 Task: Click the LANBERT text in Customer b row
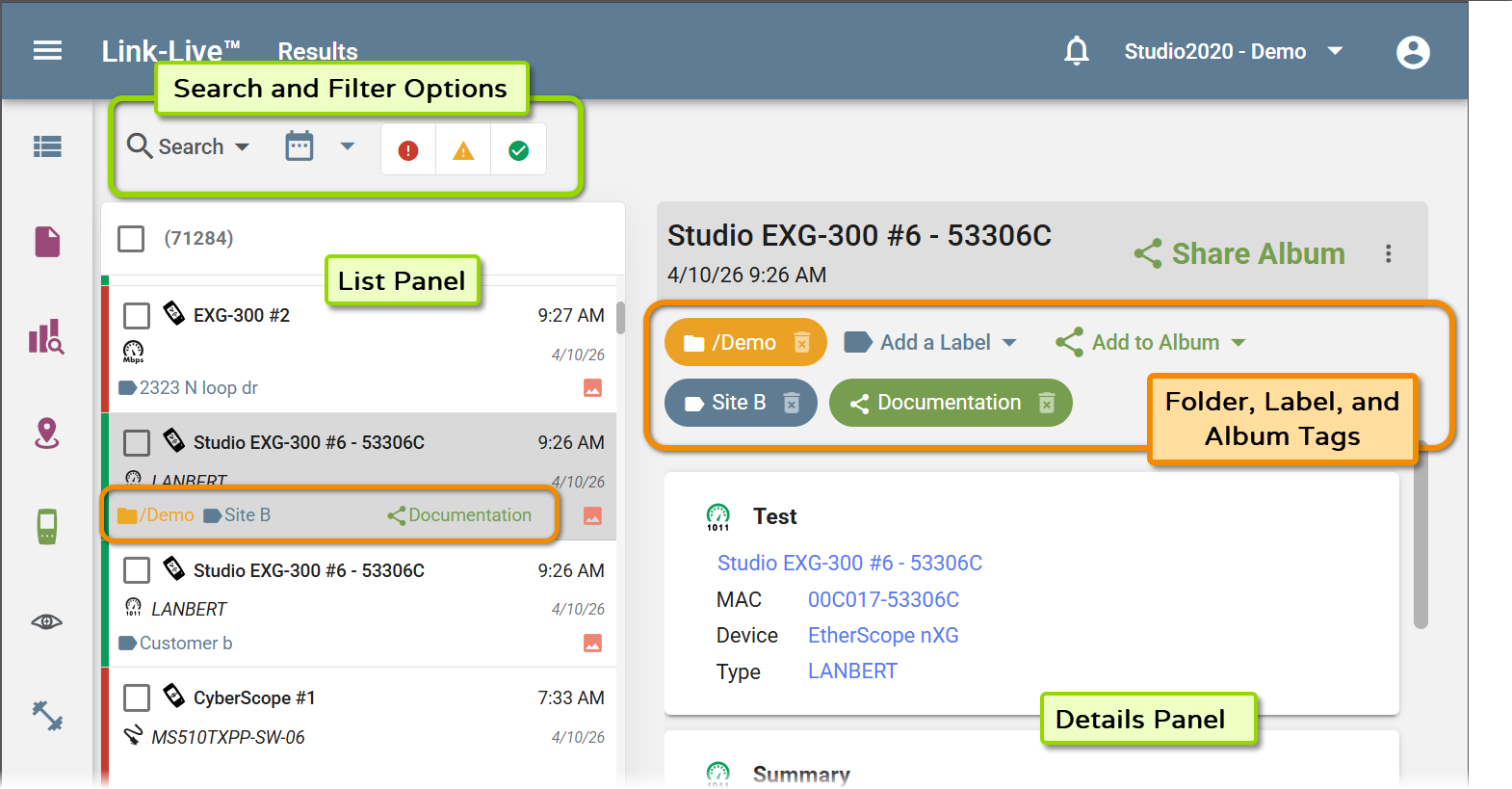(x=189, y=609)
